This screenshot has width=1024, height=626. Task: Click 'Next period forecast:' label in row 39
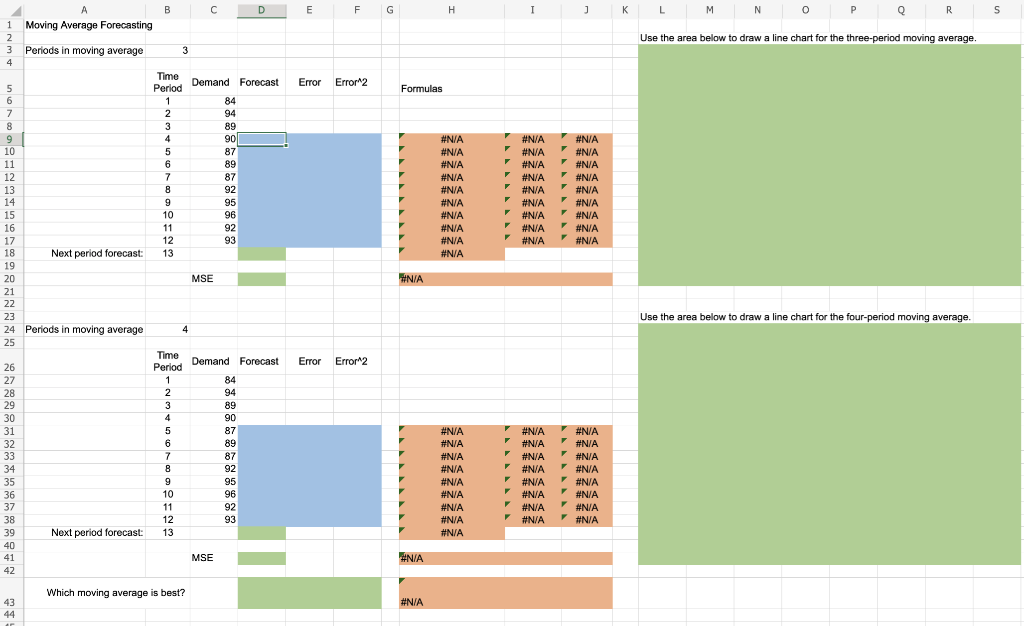click(x=97, y=533)
